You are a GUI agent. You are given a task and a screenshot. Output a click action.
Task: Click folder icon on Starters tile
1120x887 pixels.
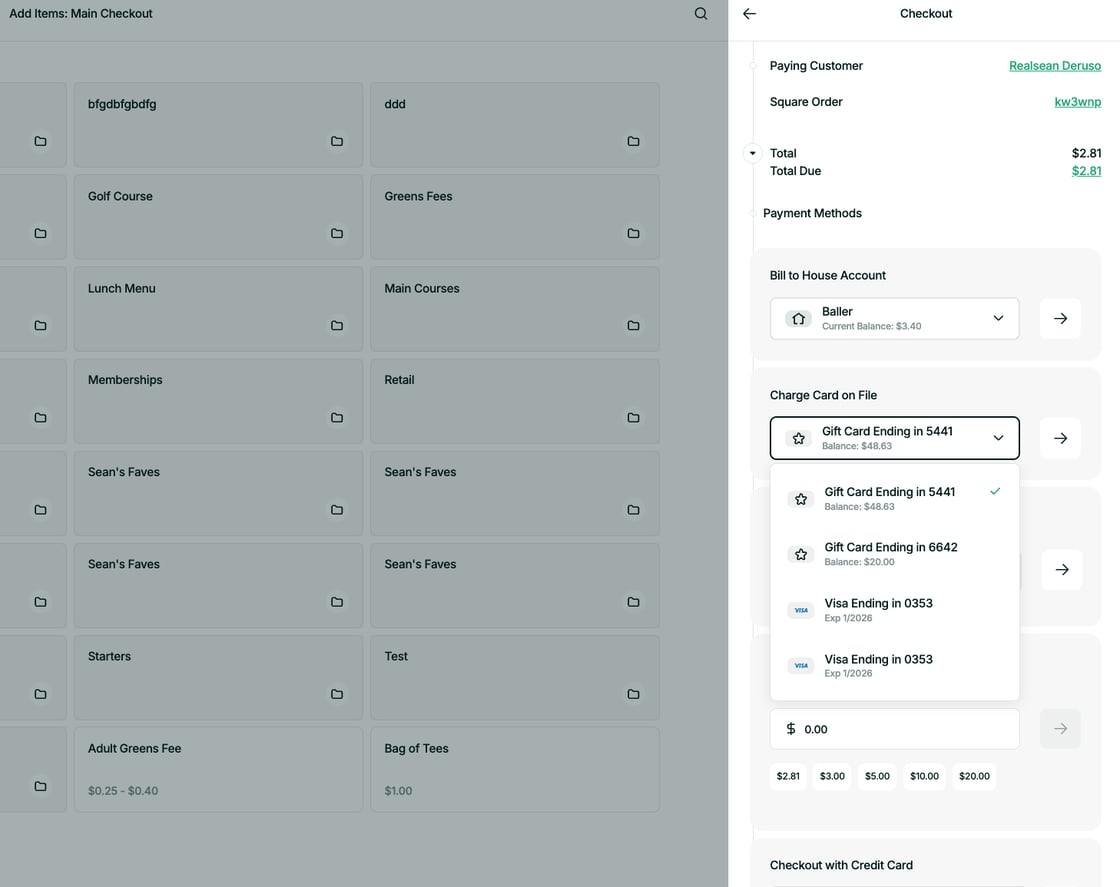click(x=337, y=694)
